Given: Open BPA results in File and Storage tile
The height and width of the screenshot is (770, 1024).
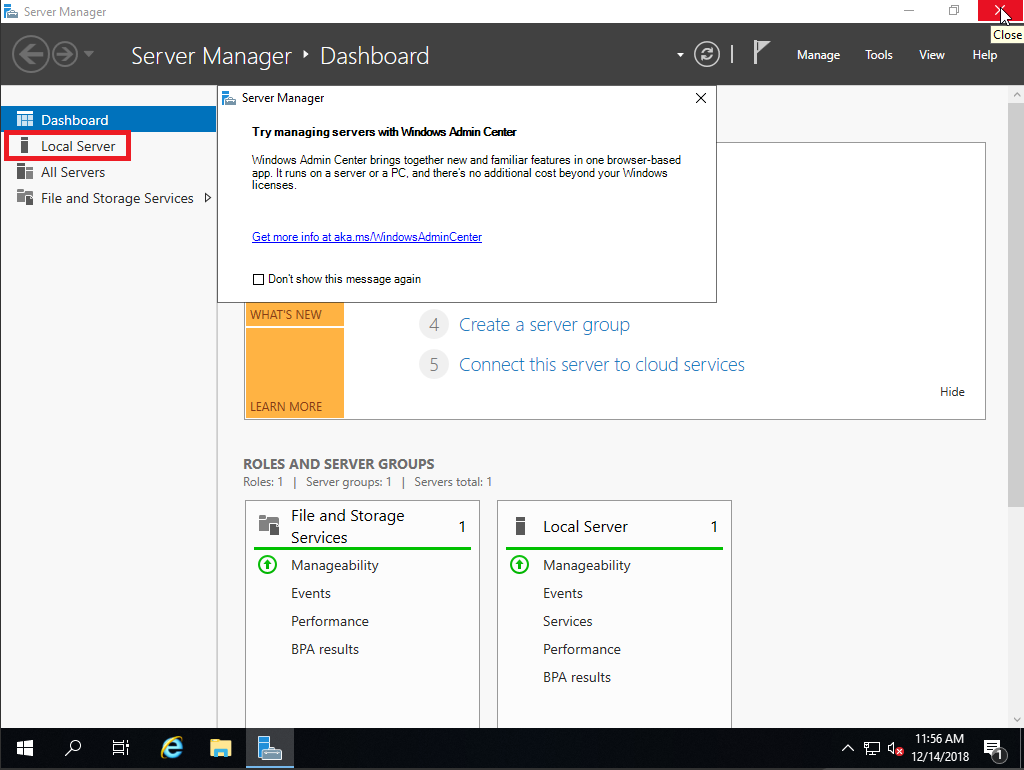Looking at the screenshot, I should [325, 649].
